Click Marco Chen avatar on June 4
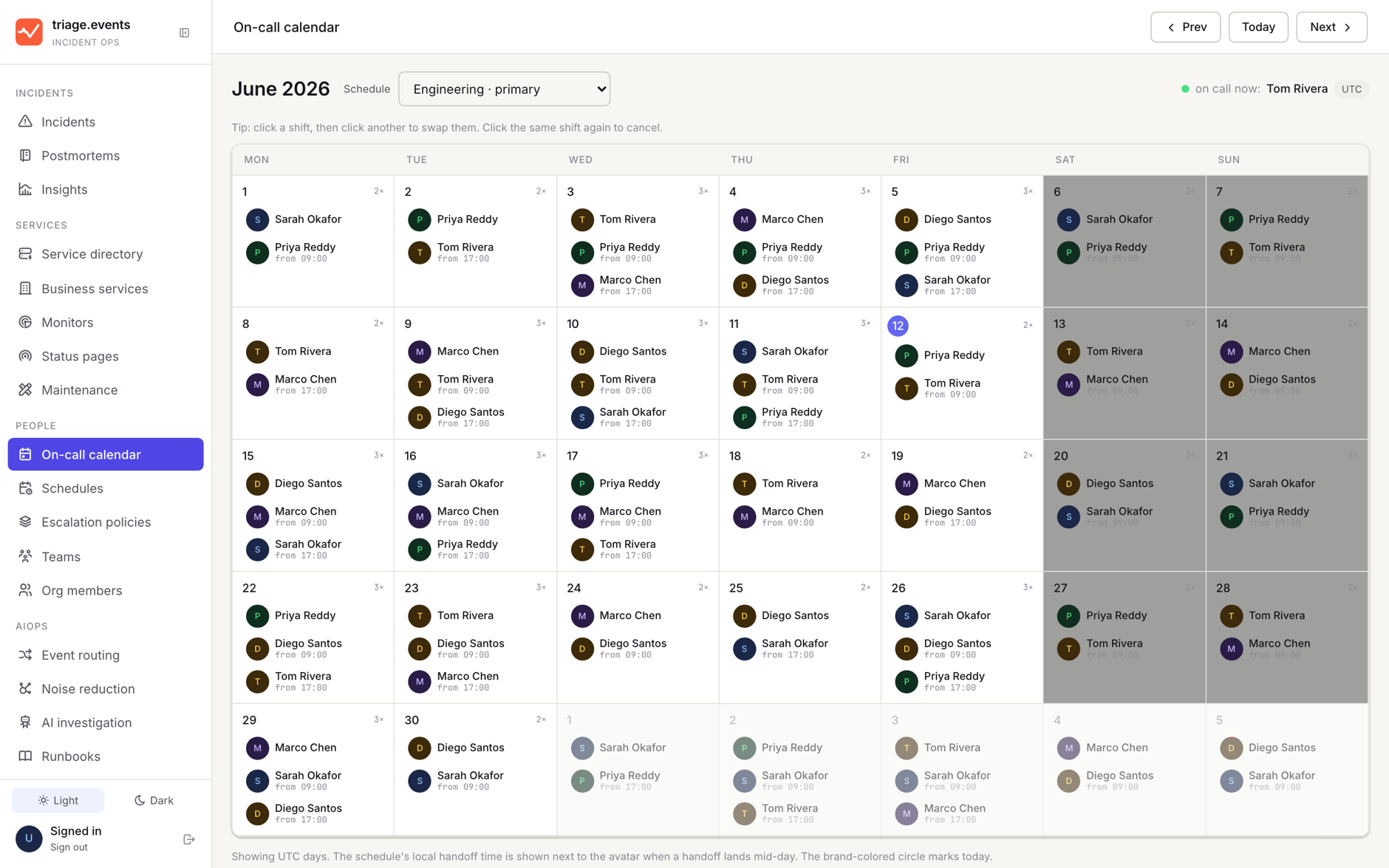 (x=744, y=219)
